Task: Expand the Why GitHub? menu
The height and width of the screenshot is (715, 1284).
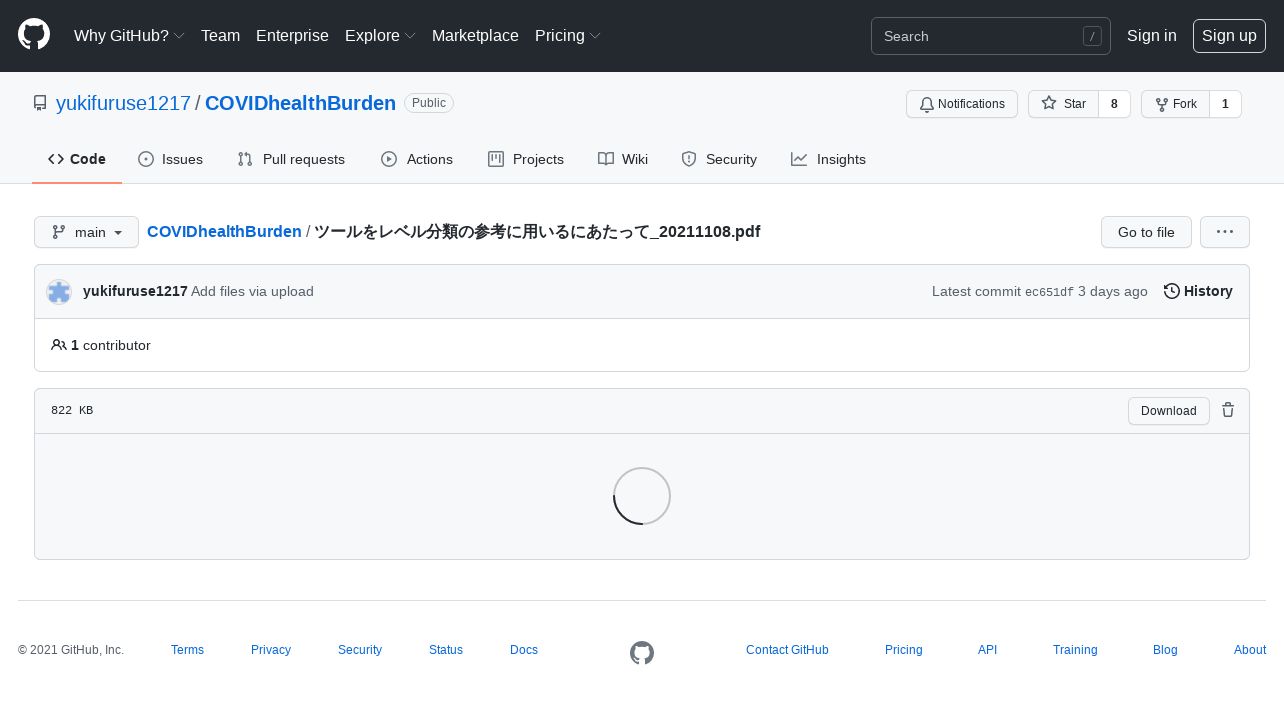Action: click(129, 35)
